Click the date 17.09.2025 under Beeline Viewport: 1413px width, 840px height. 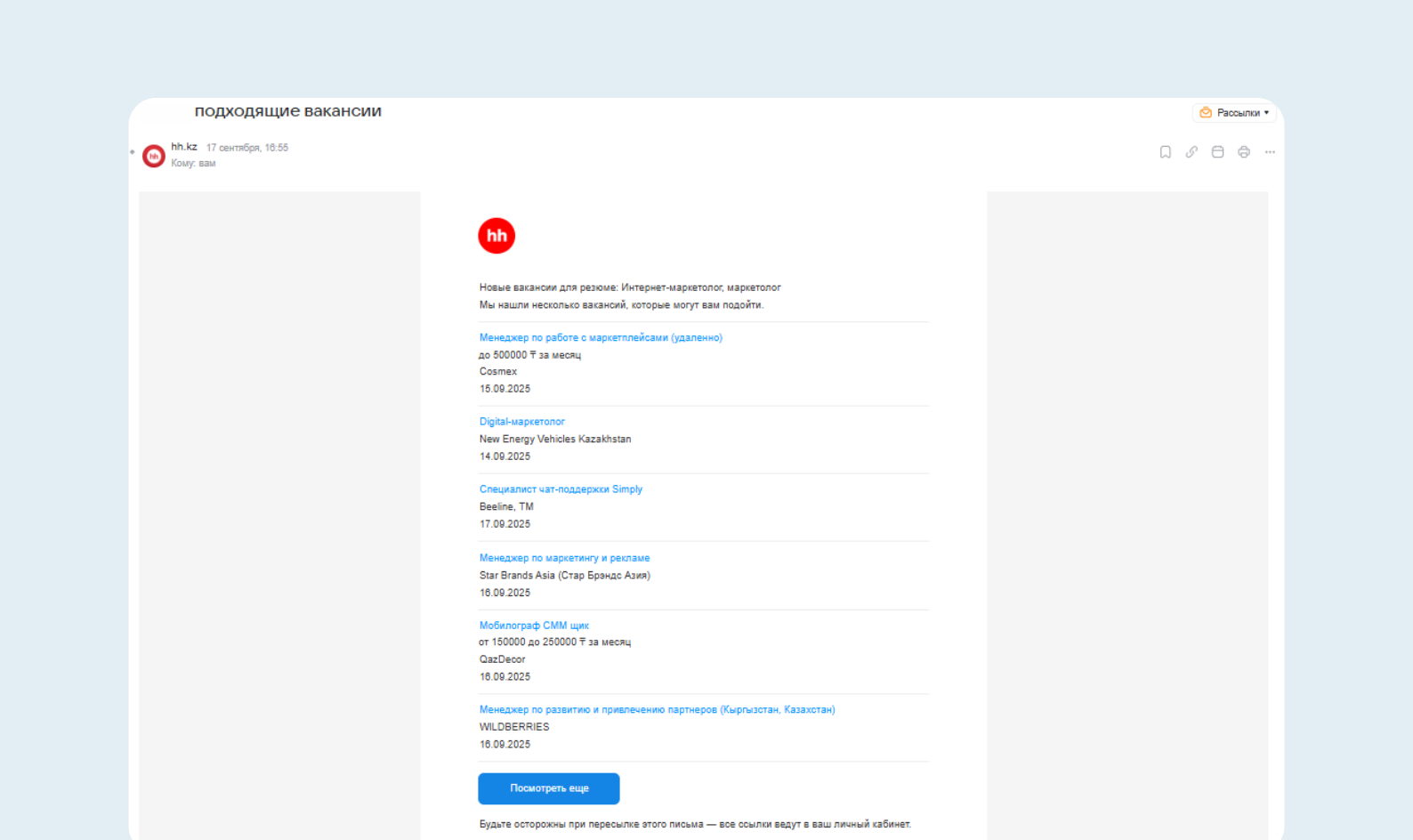(x=505, y=524)
